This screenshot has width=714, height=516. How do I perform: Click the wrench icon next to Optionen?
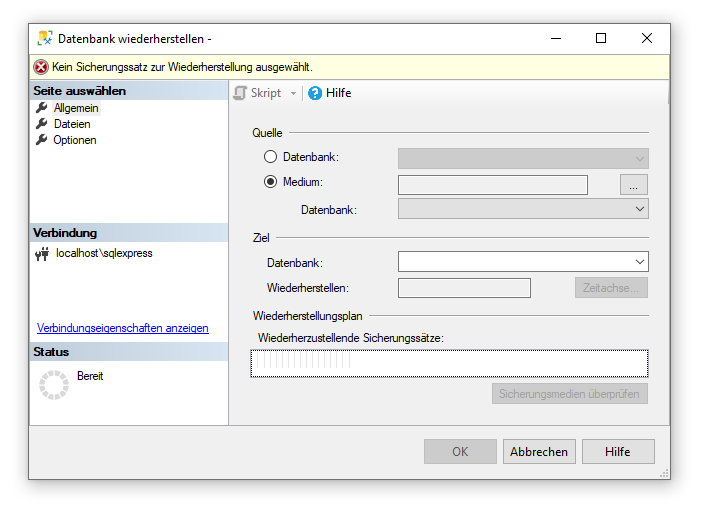[x=42, y=140]
